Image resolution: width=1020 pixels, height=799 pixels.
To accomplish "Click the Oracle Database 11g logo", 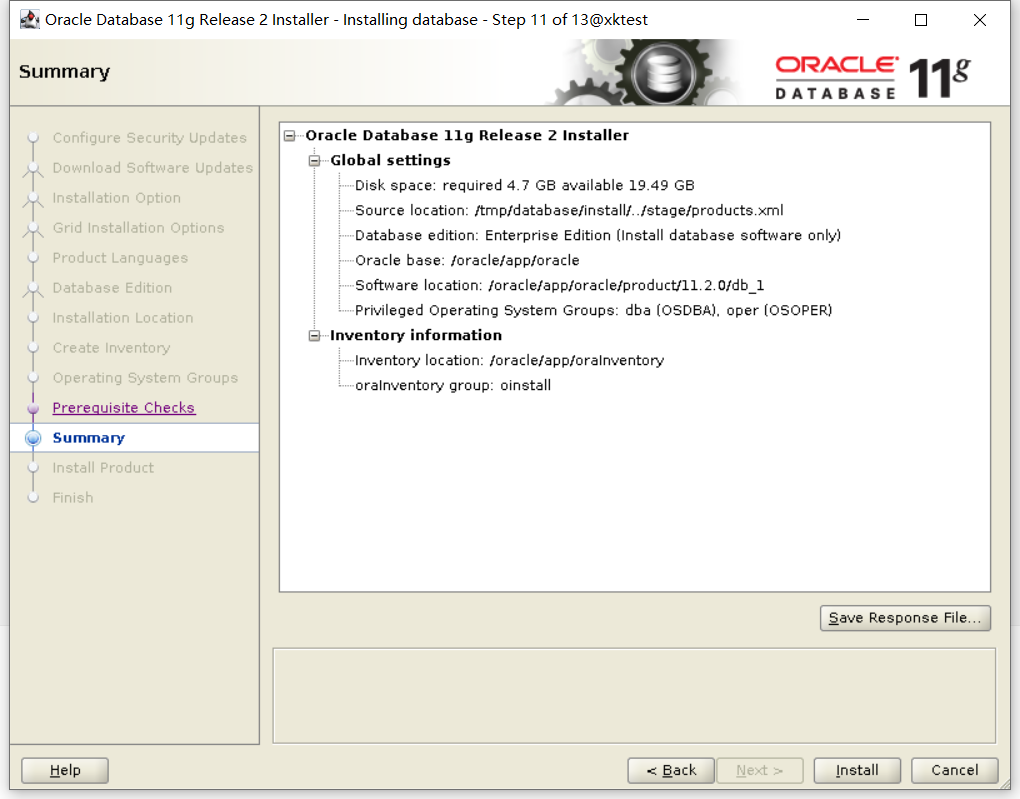I will (x=873, y=77).
